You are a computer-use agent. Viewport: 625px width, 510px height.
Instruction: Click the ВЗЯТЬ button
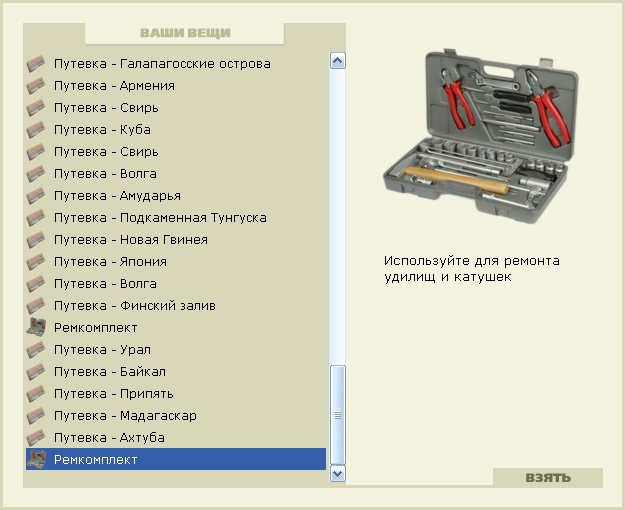[548, 478]
